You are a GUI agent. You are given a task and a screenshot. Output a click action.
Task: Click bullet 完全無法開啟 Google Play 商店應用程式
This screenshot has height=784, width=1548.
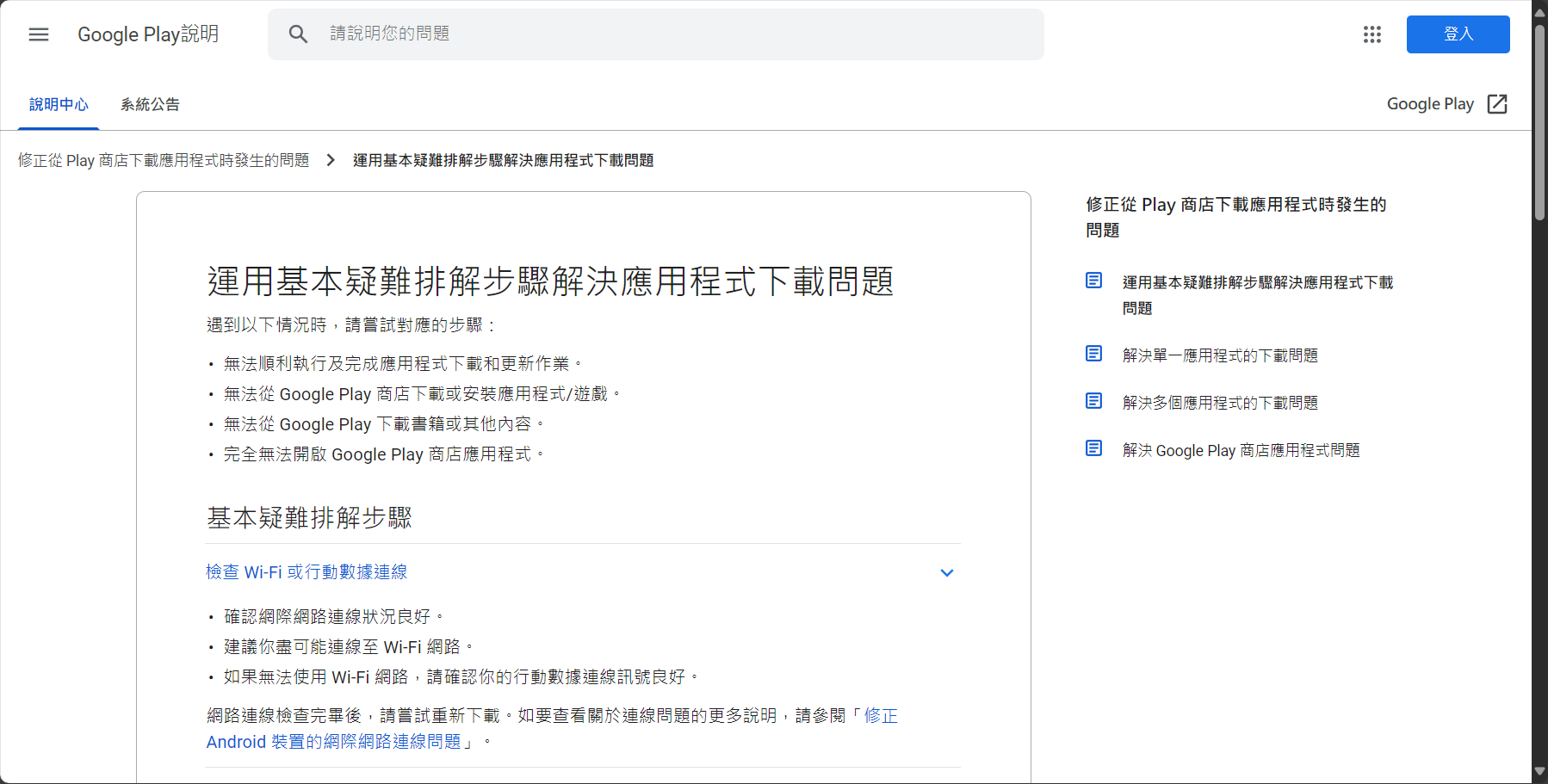click(384, 454)
